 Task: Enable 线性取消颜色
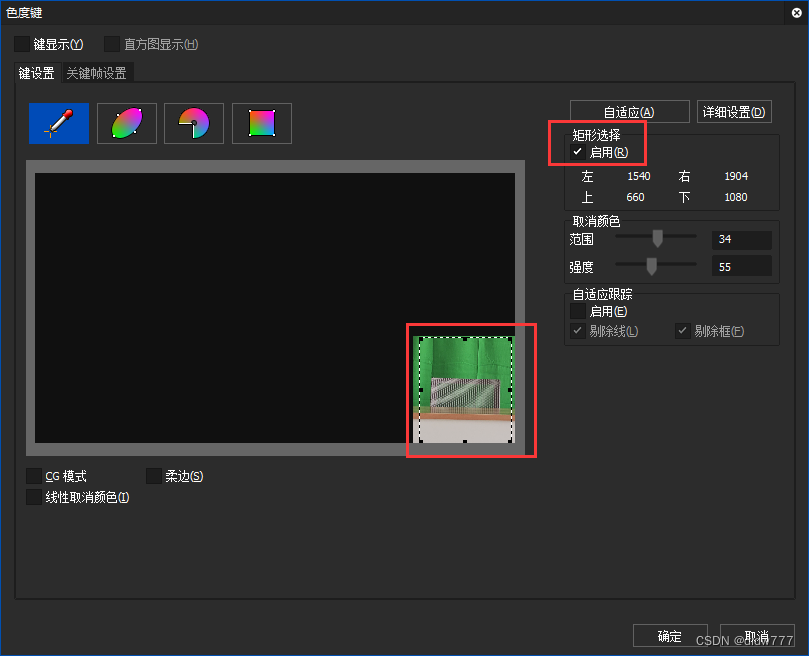[33, 497]
